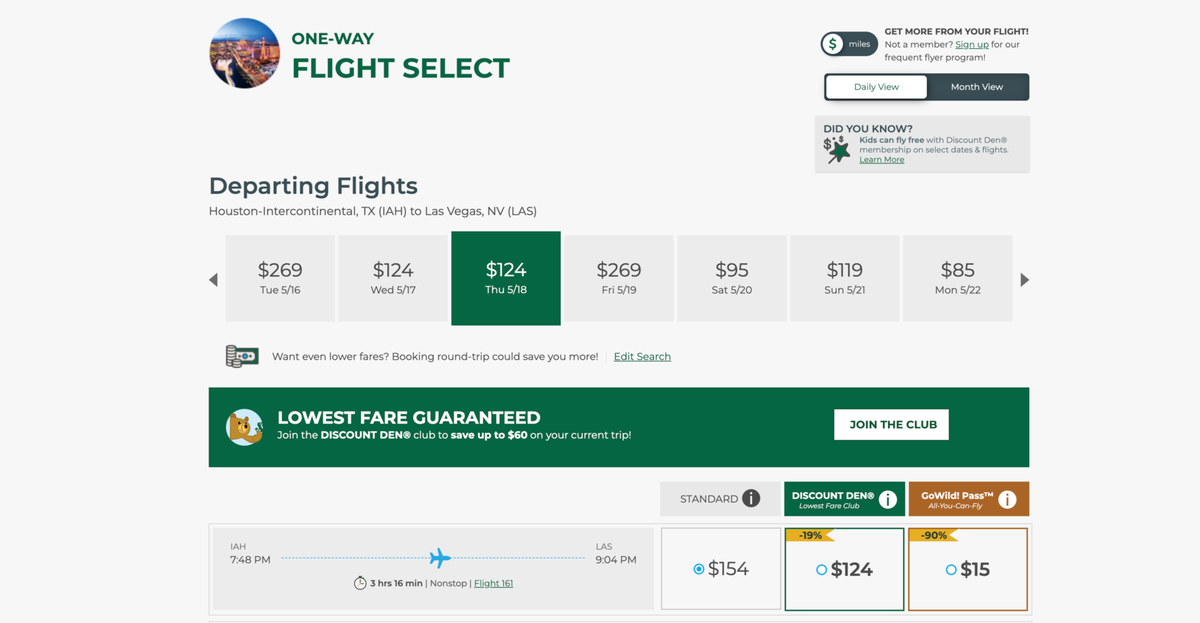Switch pricing display from dollars to miles

(858, 44)
